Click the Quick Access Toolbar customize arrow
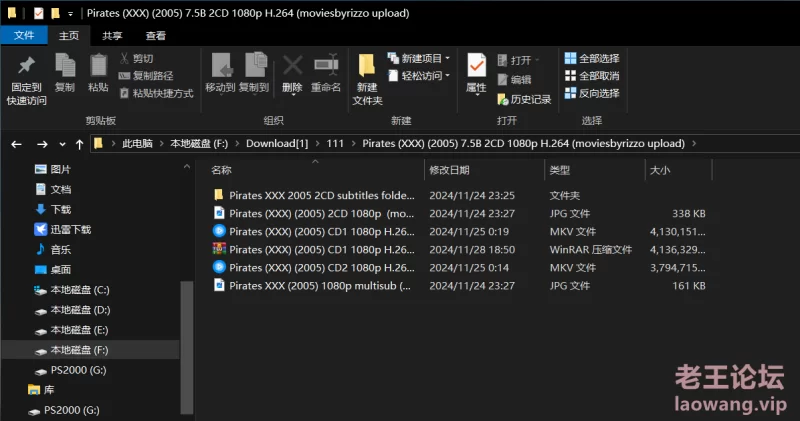 [70, 14]
